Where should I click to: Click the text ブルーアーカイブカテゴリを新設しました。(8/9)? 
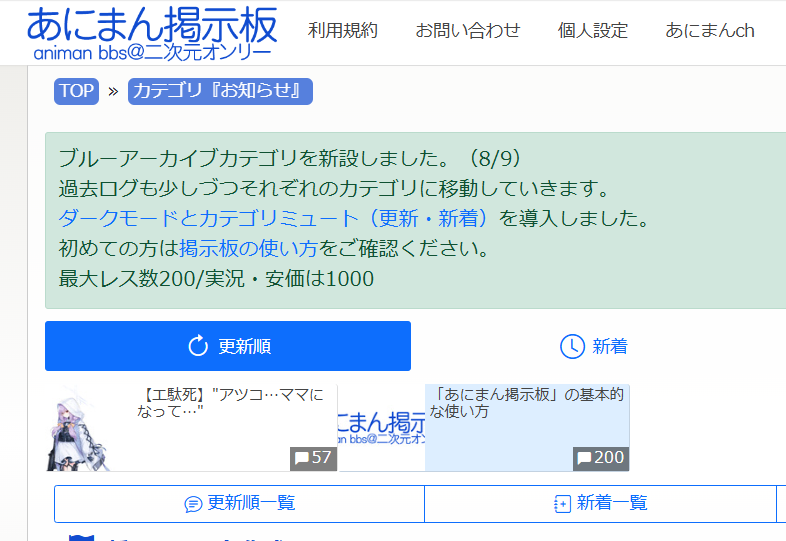click(x=290, y=158)
